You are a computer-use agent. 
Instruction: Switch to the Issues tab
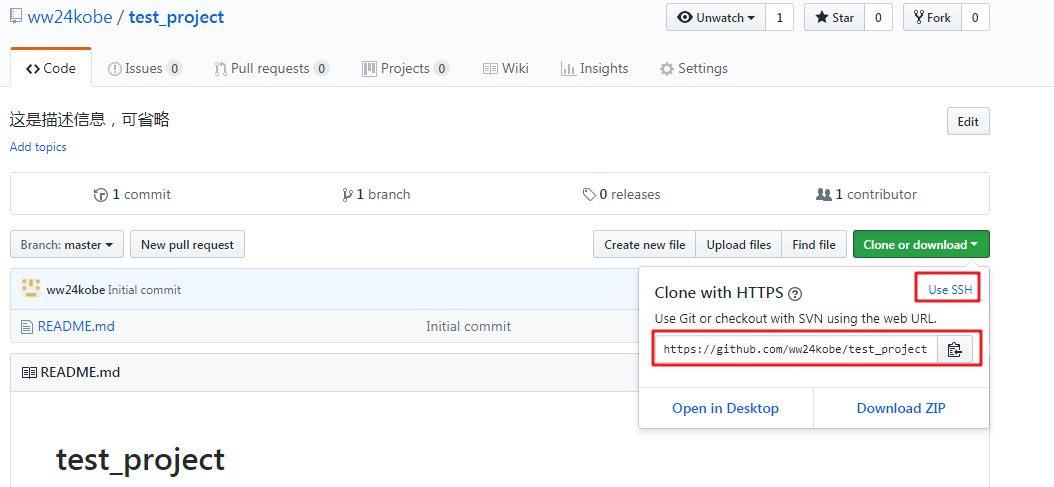[x=144, y=69]
